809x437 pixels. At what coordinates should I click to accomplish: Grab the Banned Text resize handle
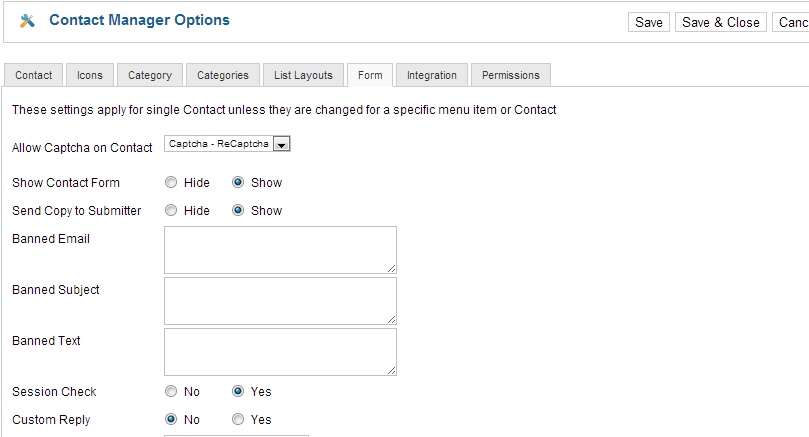pyautogui.click(x=392, y=370)
